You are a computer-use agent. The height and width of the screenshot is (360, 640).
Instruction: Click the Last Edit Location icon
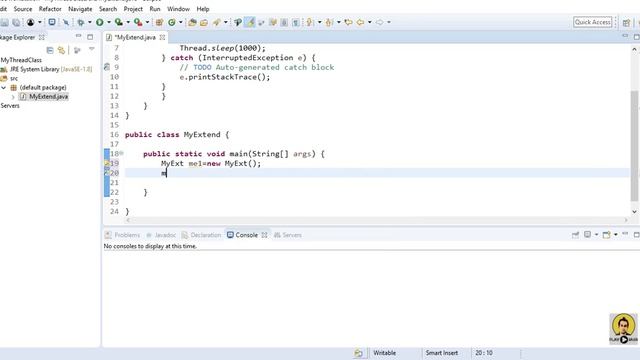(348, 22)
